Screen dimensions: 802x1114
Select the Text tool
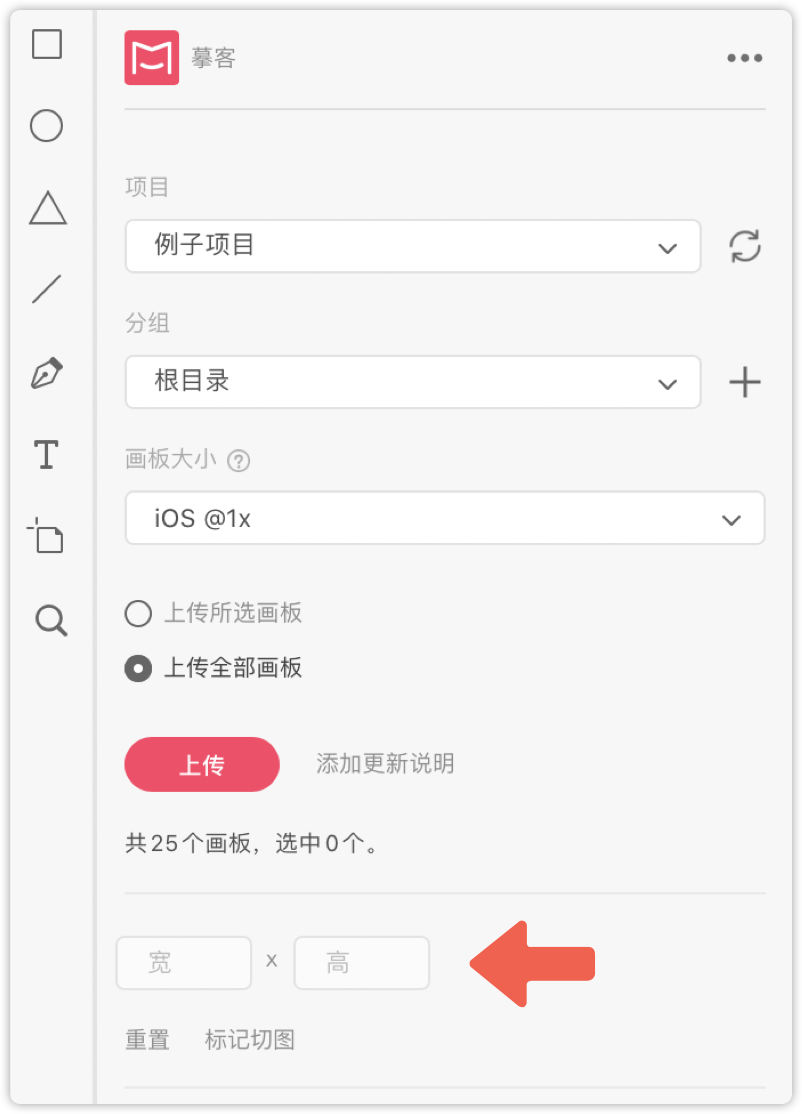click(x=47, y=455)
